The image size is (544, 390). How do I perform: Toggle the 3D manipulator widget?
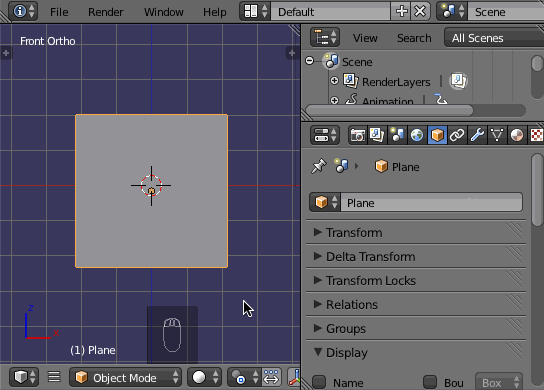coord(294,377)
